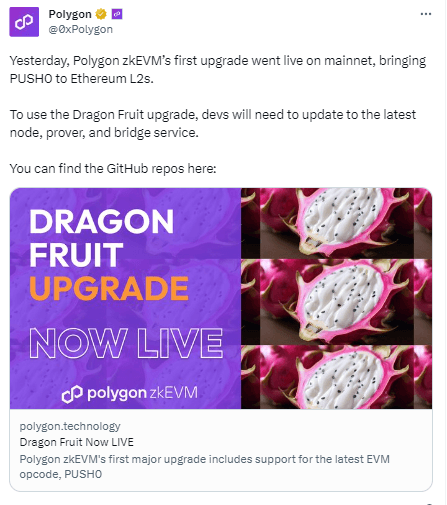
Task: Click the polygon zkEVM logo in banner
Action: (x=130, y=393)
